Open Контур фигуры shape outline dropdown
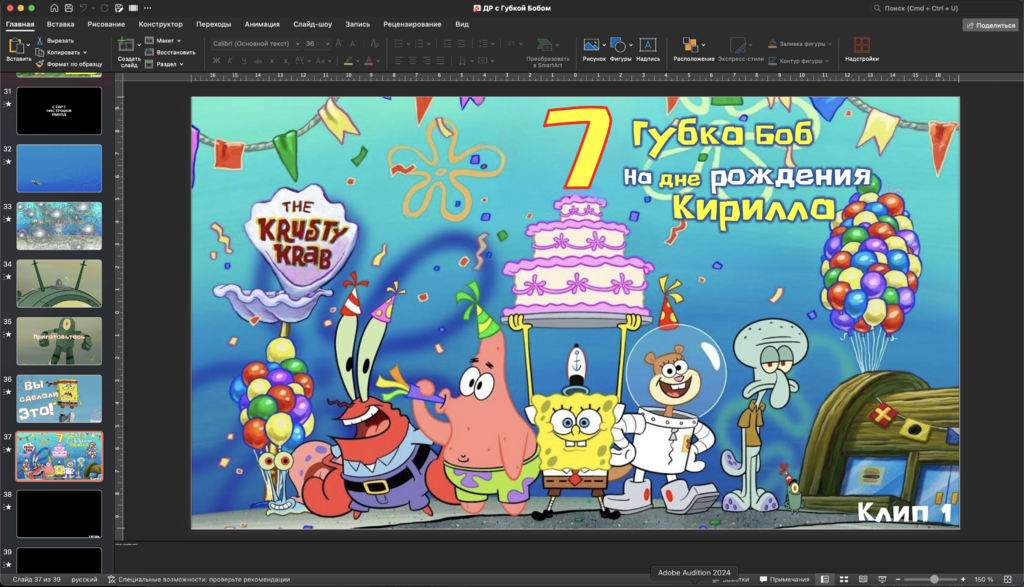Screen dimensions: 1024x587 point(798,61)
